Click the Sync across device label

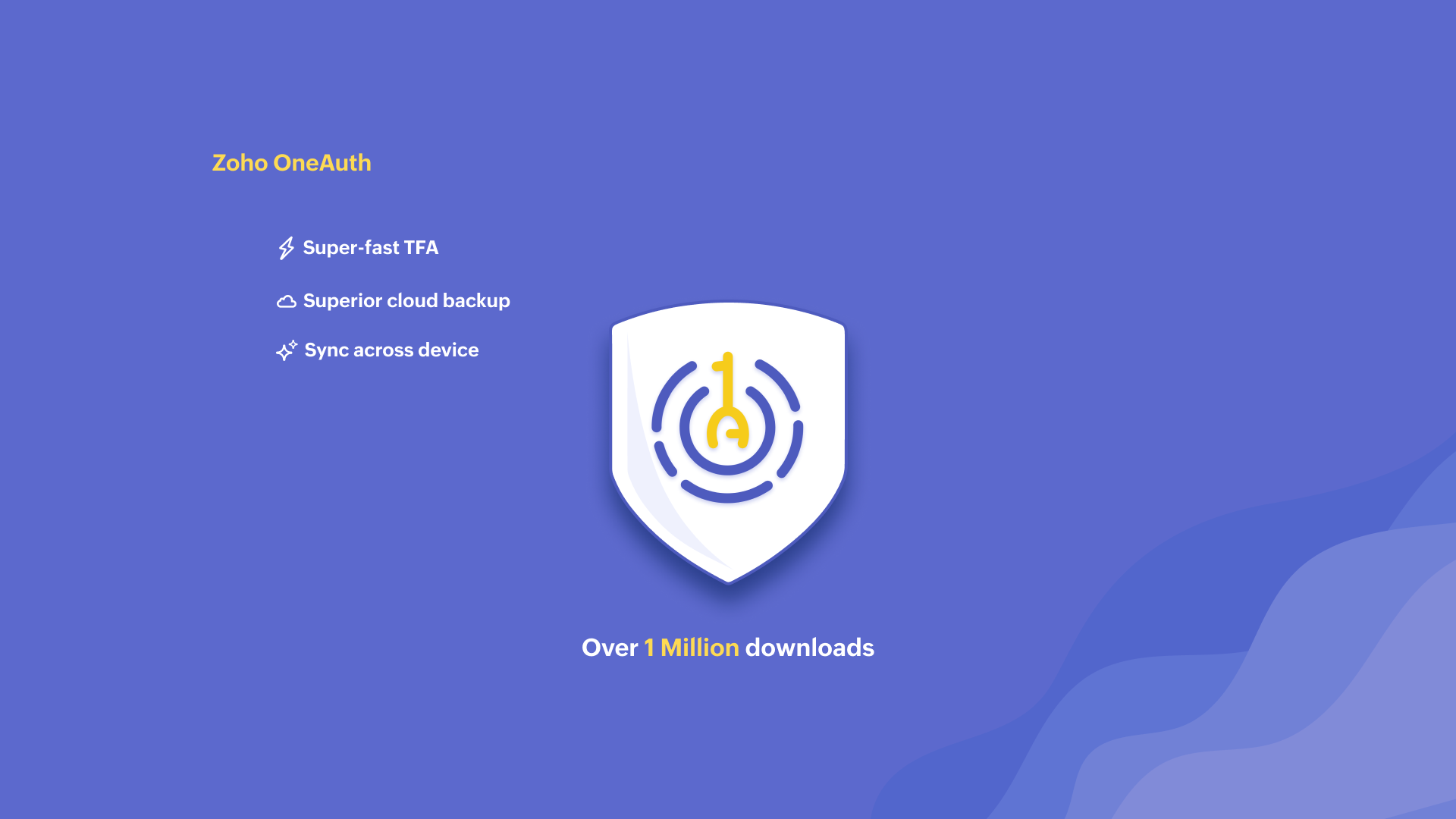391,350
